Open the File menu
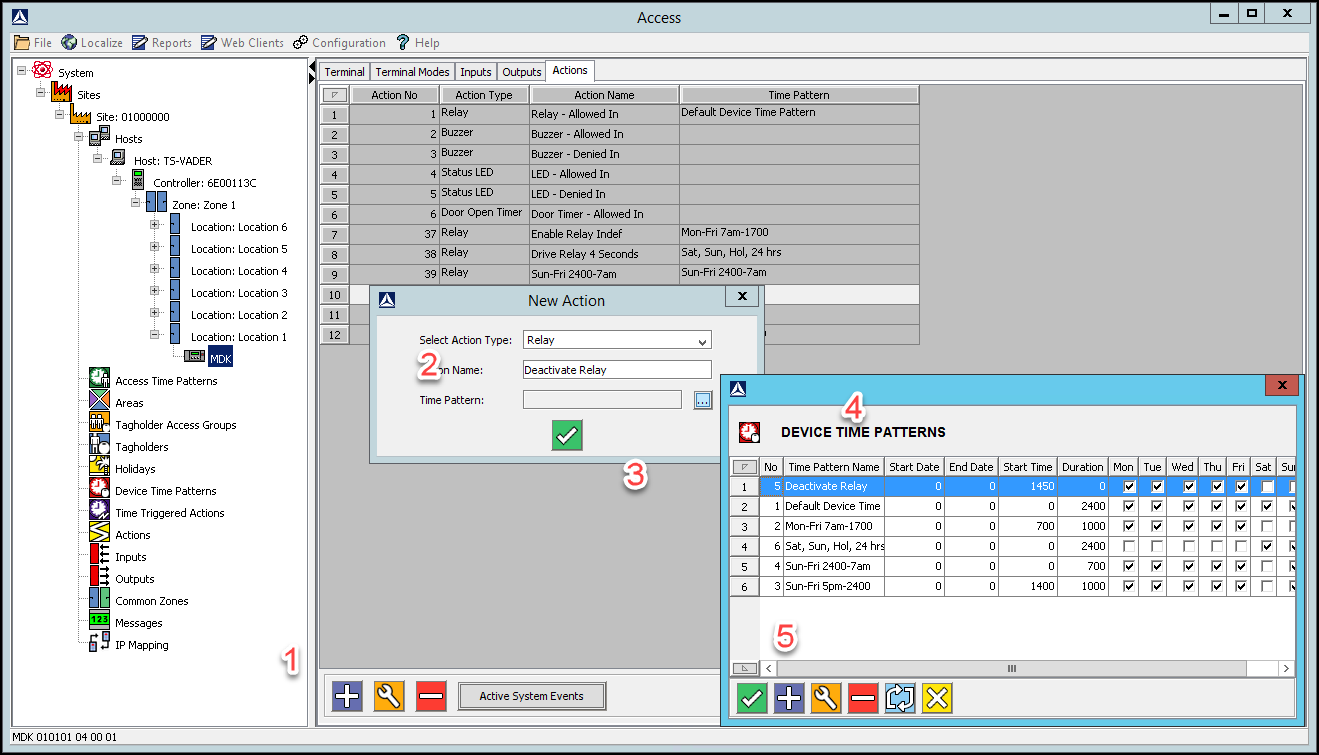Viewport: 1319px width, 755px height. [x=33, y=43]
